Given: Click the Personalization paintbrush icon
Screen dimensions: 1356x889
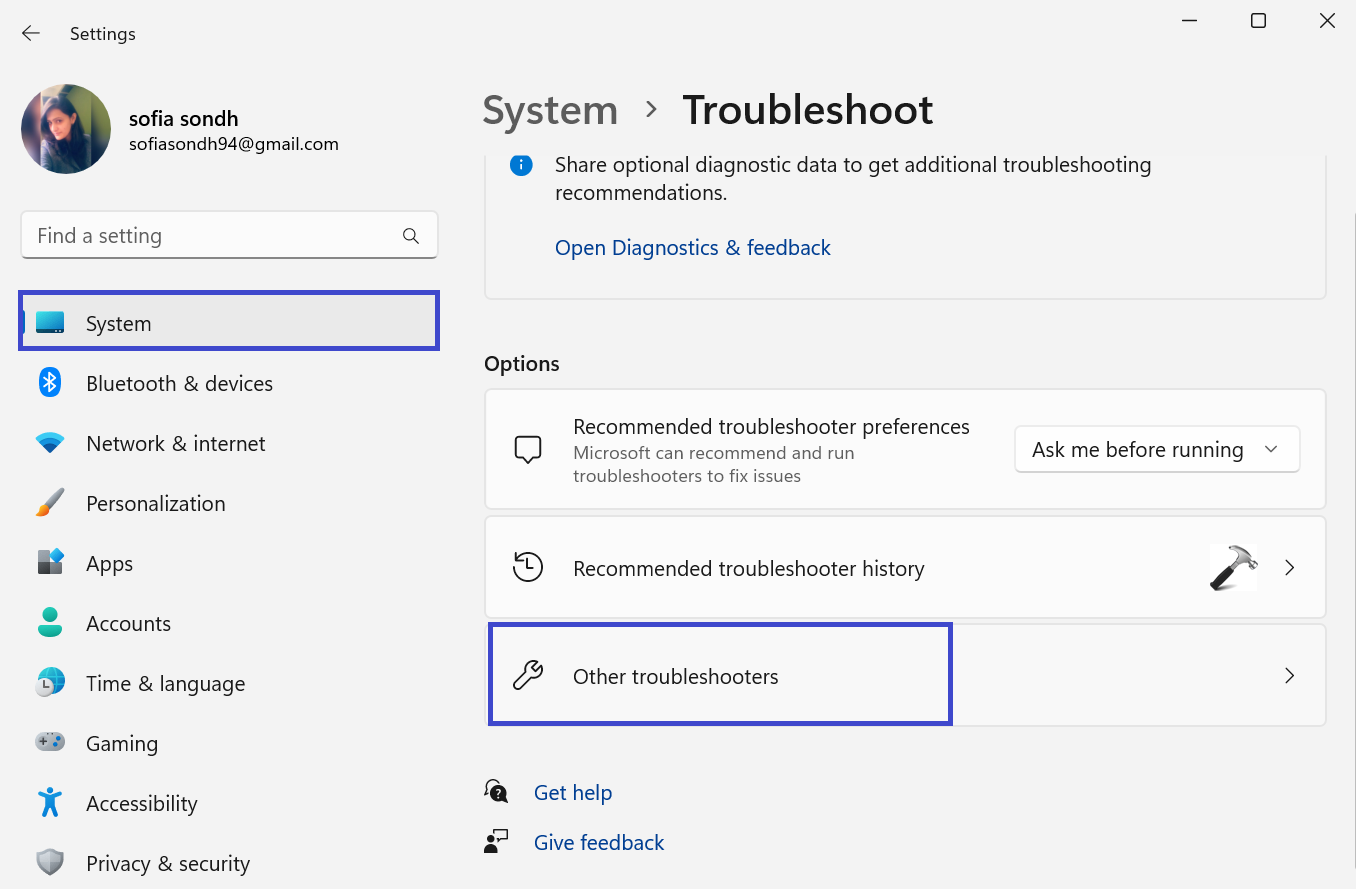Looking at the screenshot, I should [50, 503].
